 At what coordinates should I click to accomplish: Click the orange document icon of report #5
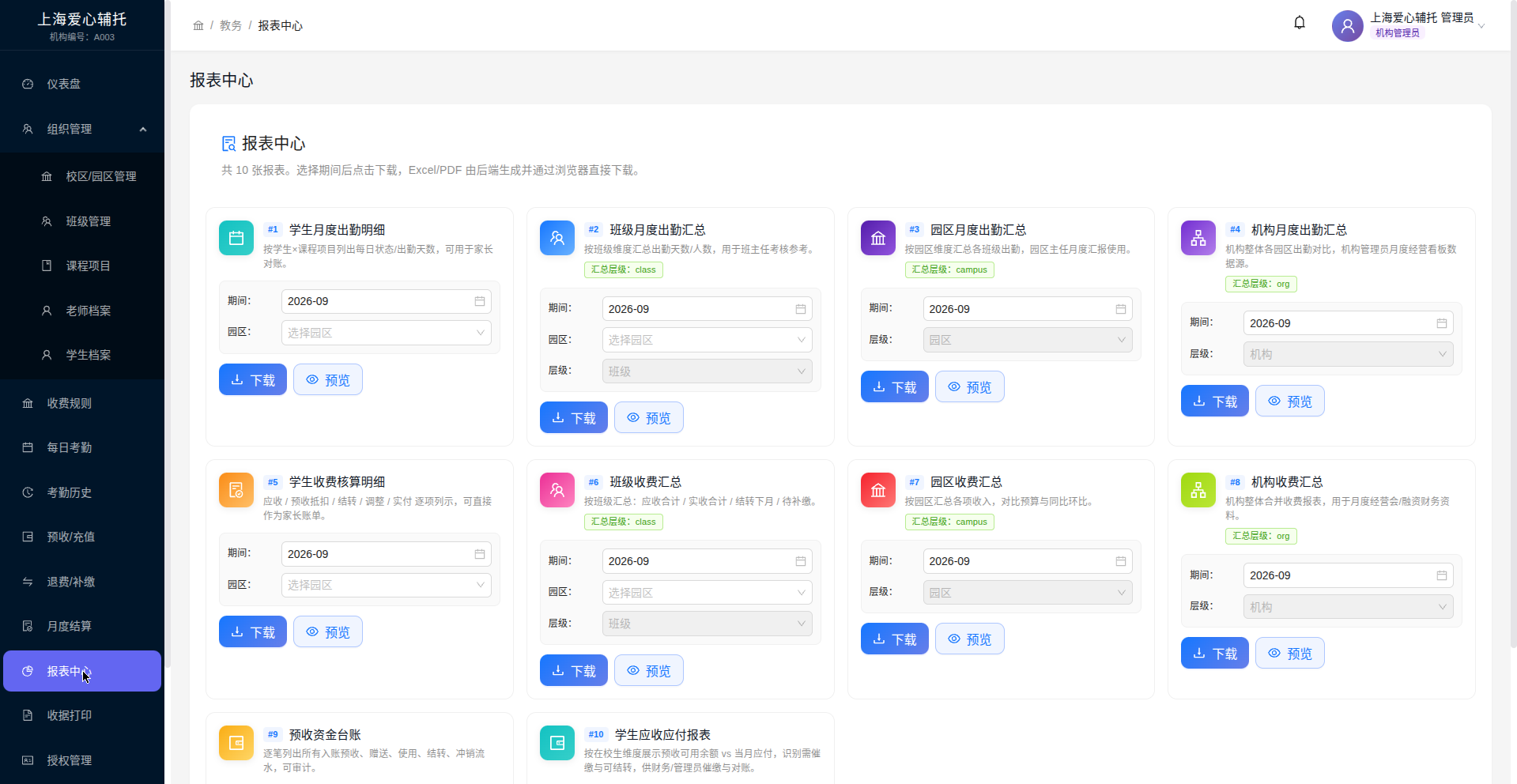236,490
